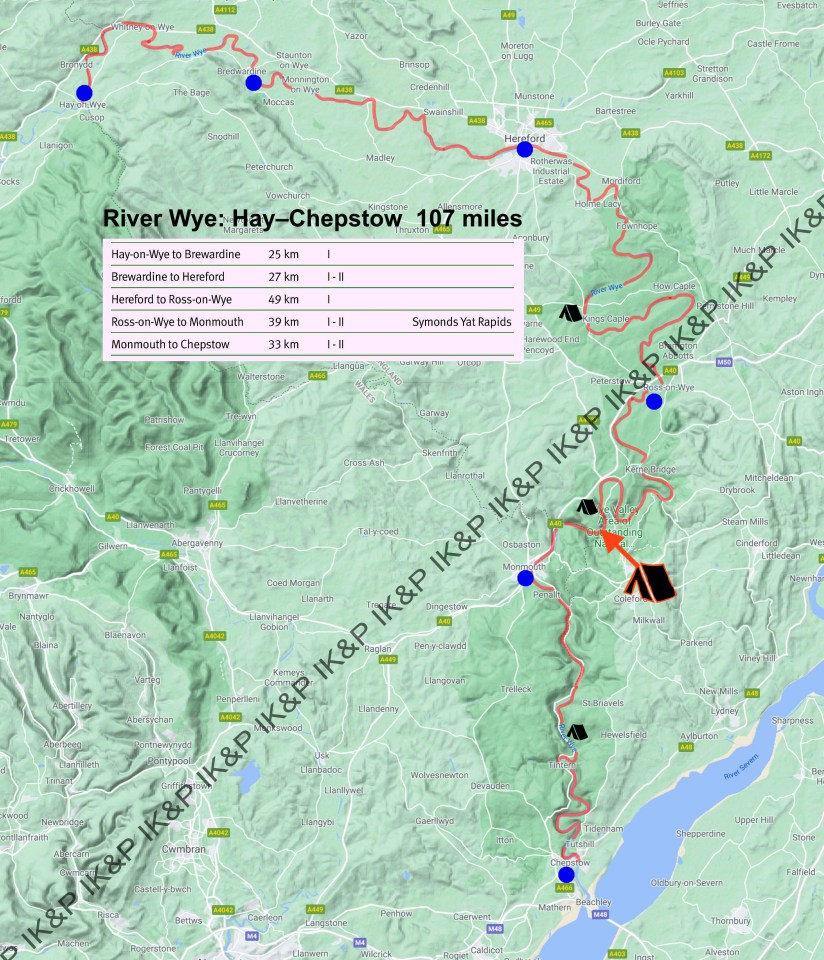Select the Ross-on-Wye blue dot marker
824x960 pixels.
(x=654, y=402)
